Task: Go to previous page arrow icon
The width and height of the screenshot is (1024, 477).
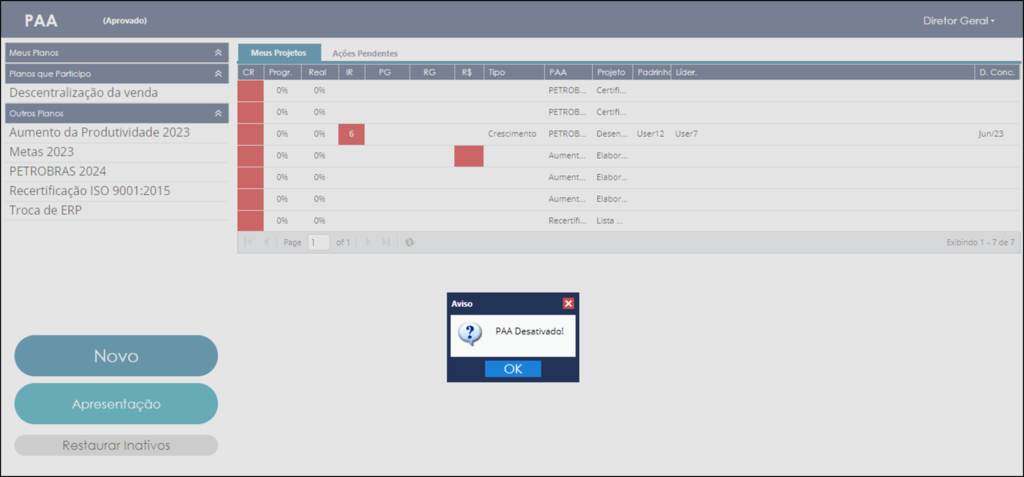Action: pos(266,242)
